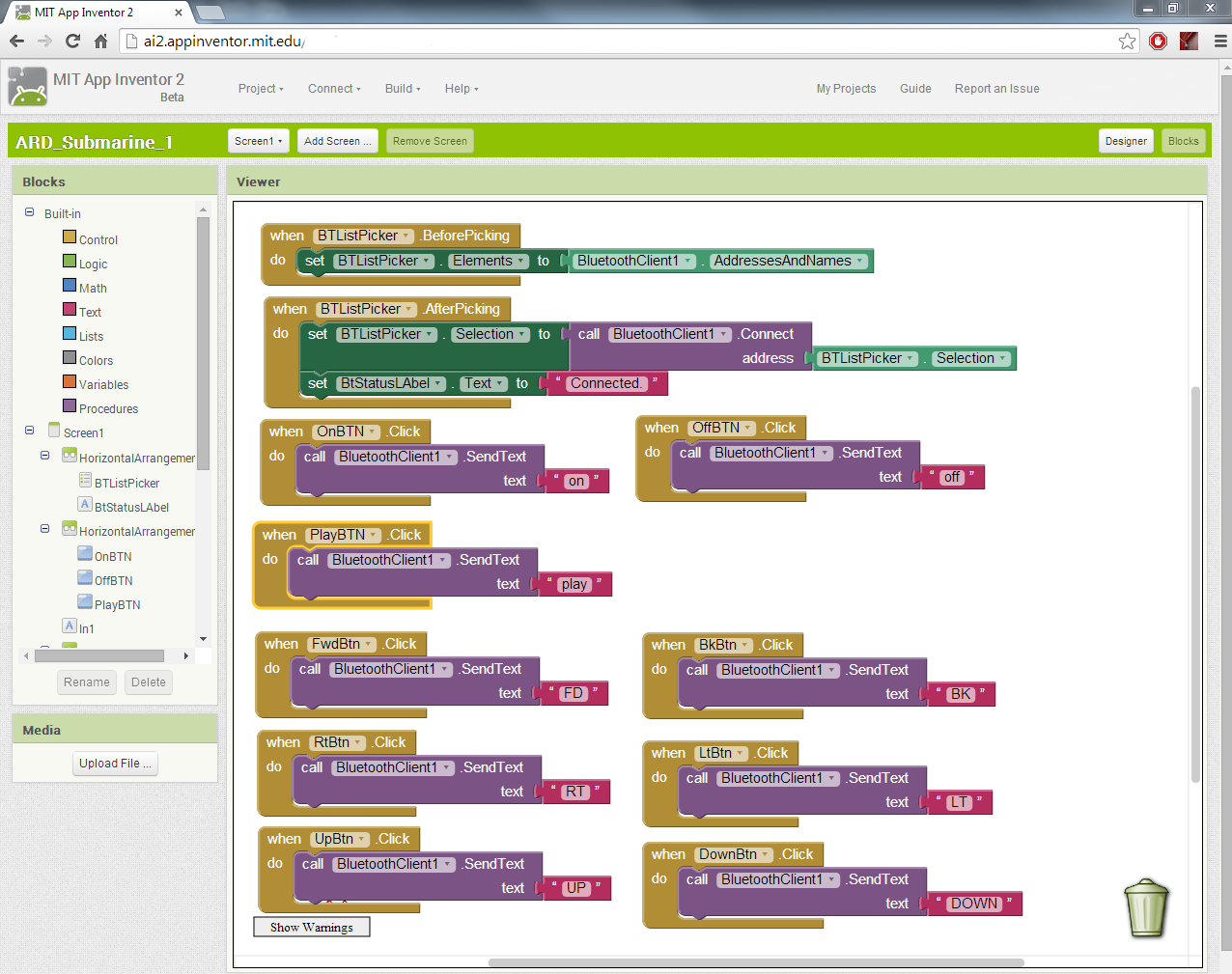
Task: Click the browser home icon
Action: [x=100, y=41]
